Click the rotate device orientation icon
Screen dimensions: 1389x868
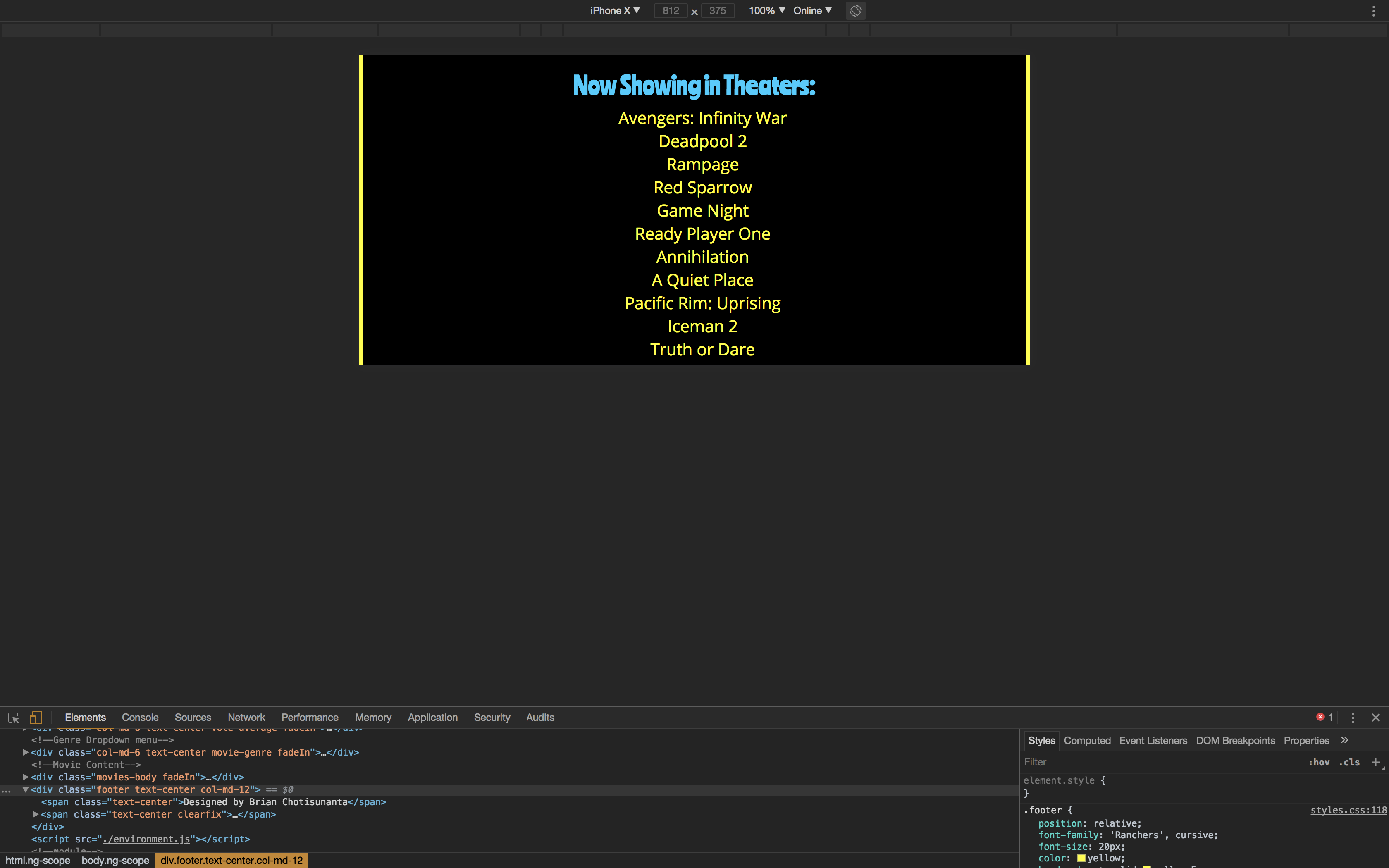click(x=855, y=11)
